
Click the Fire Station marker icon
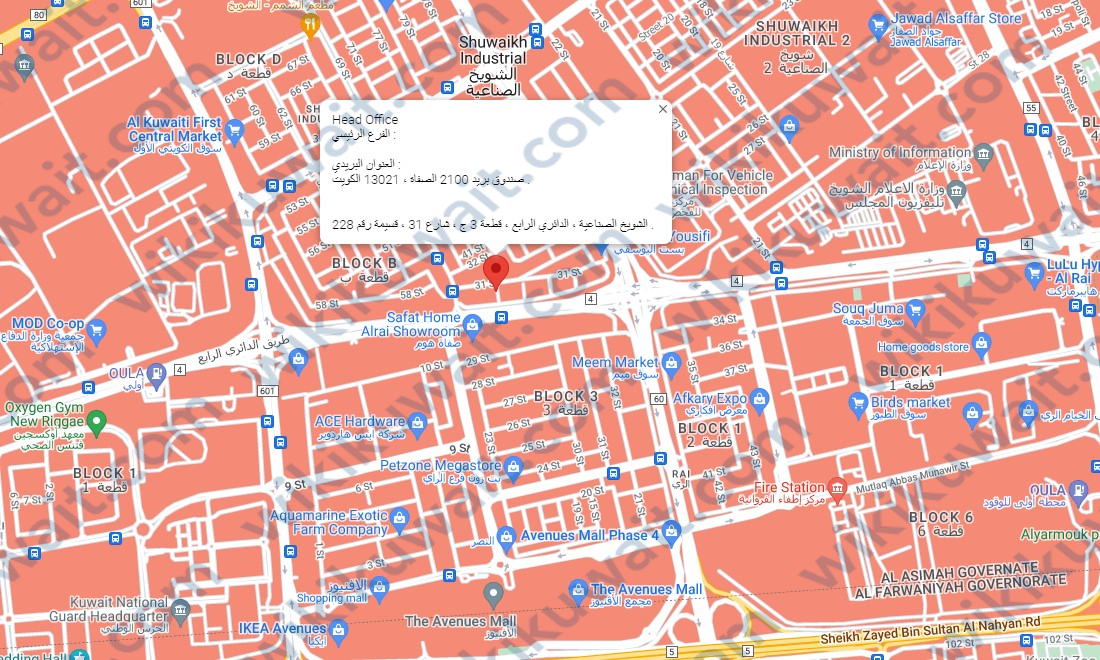pyautogui.click(x=836, y=488)
